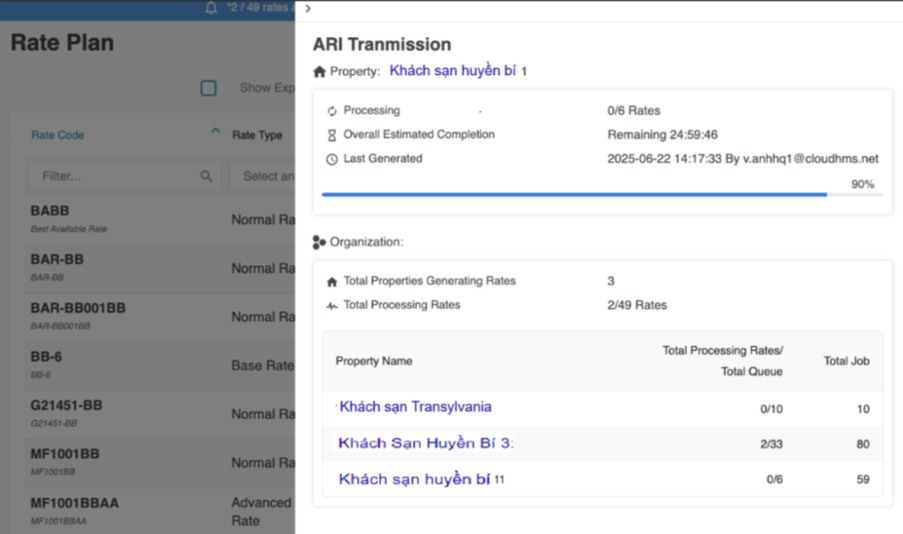Screen dimensions: 903x534
Task: Click the search icon in Rate Code filter
Action: point(206,176)
